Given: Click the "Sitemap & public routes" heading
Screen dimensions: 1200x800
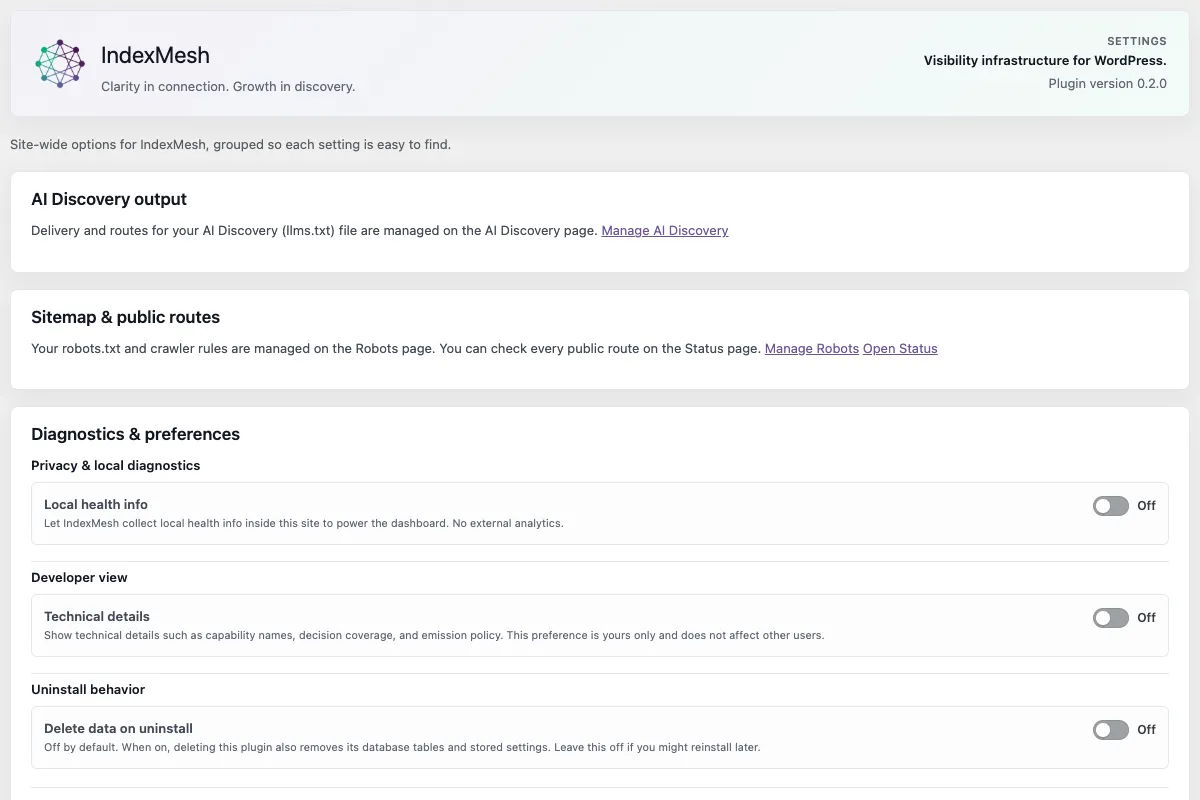Looking at the screenshot, I should (125, 317).
